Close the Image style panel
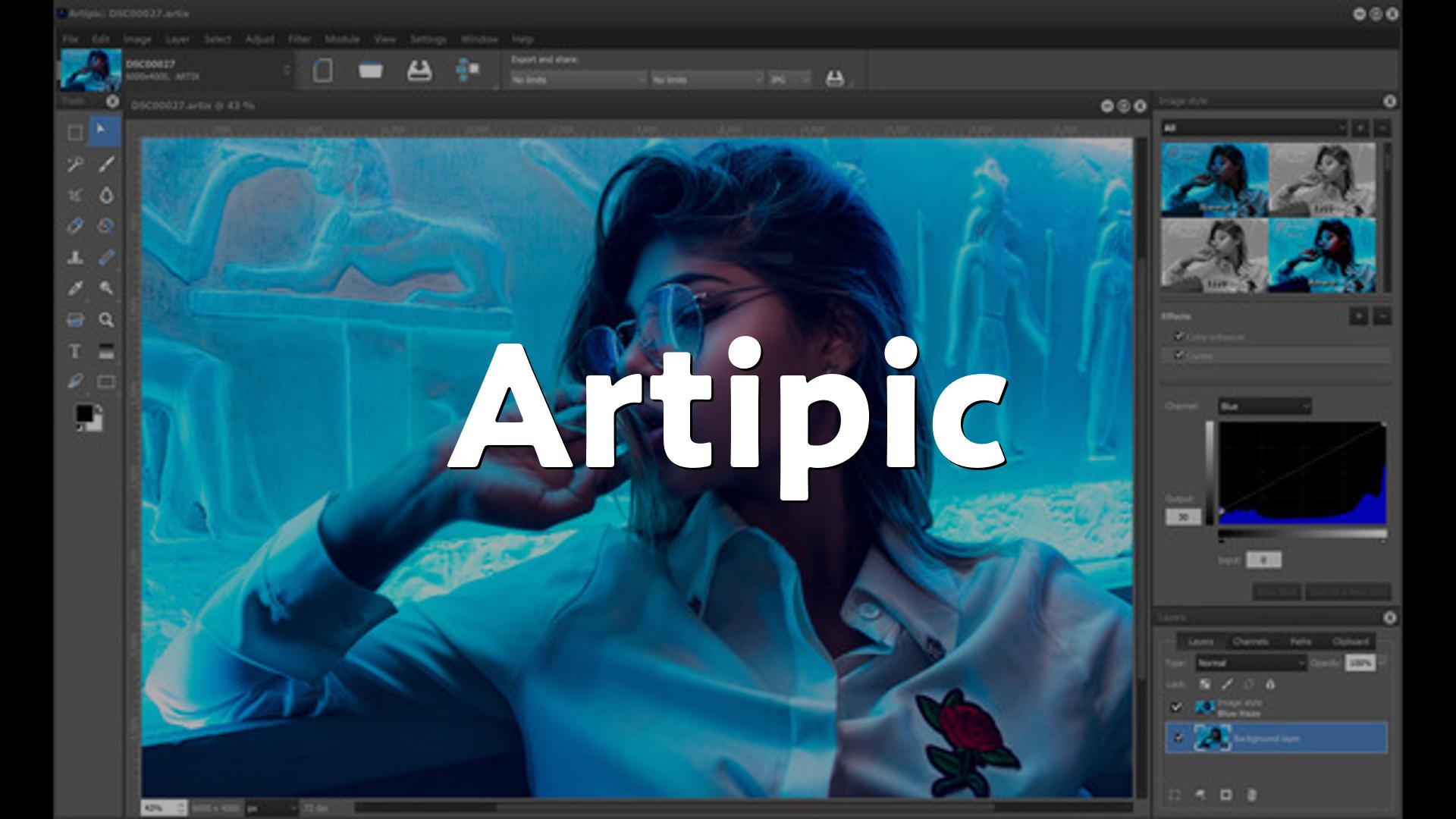Screen dimensions: 1456x819 1389,101
